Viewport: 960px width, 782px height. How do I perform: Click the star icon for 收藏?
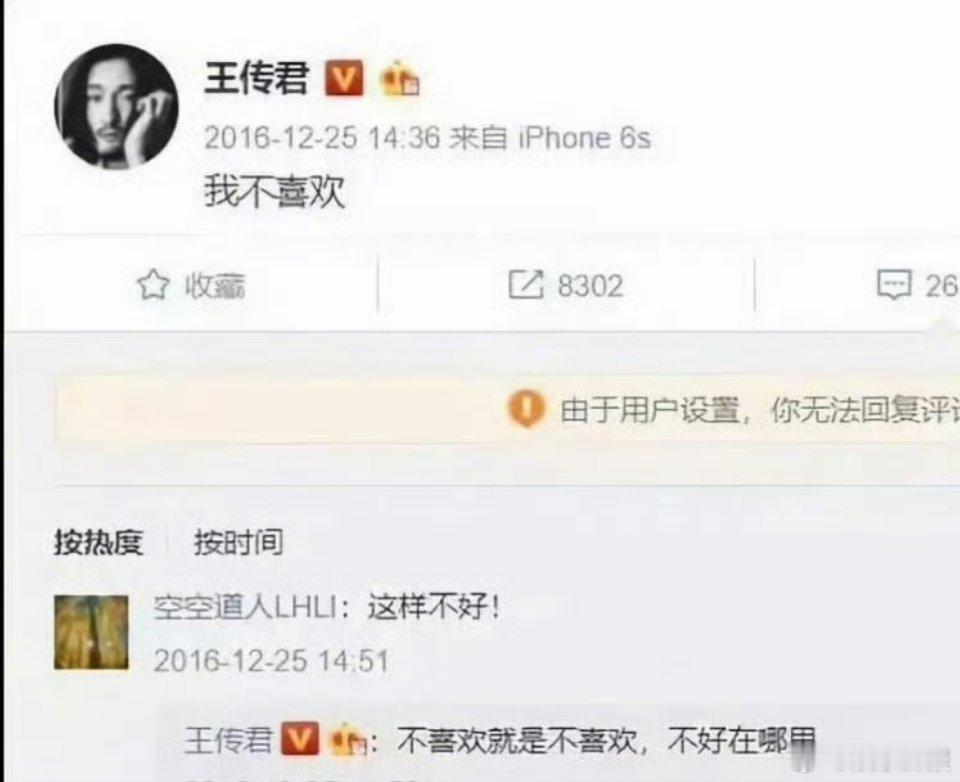tap(152, 285)
